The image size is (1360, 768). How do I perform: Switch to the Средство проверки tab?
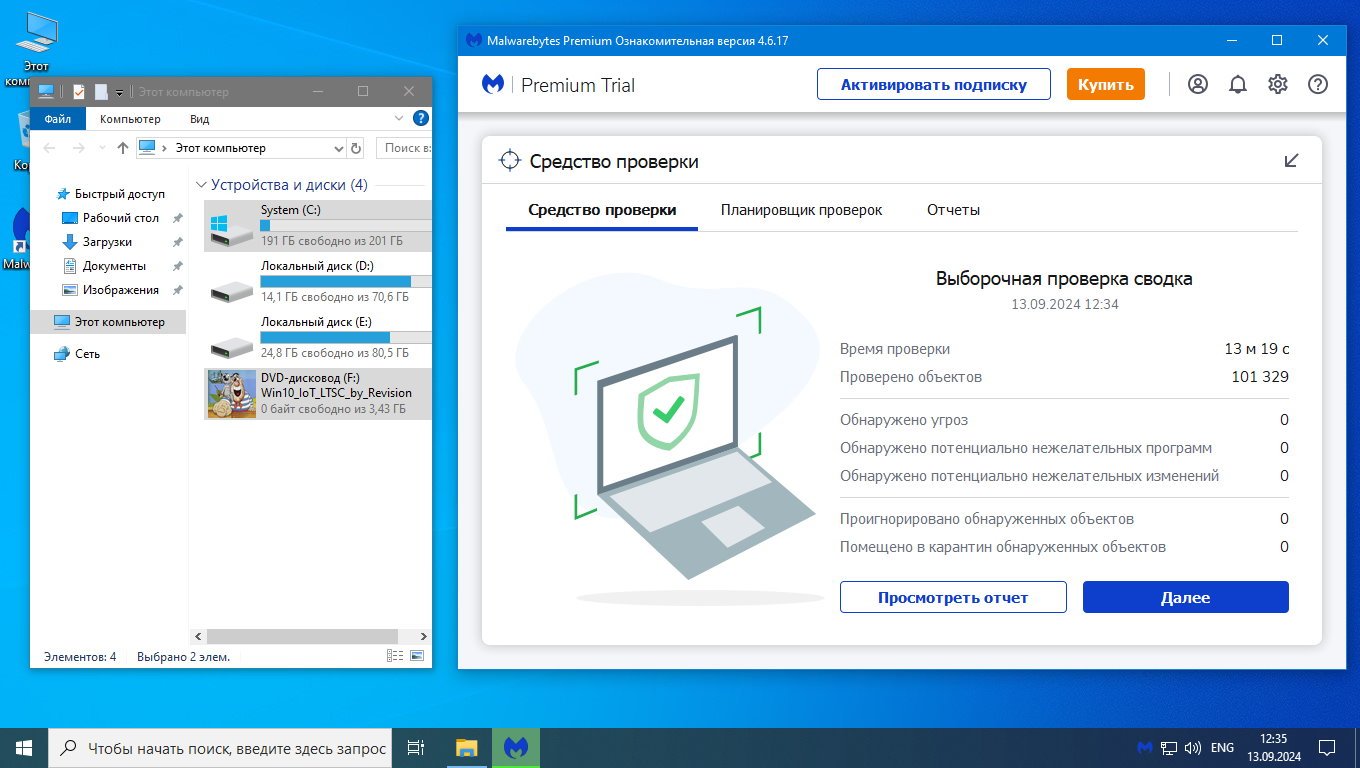(x=602, y=210)
